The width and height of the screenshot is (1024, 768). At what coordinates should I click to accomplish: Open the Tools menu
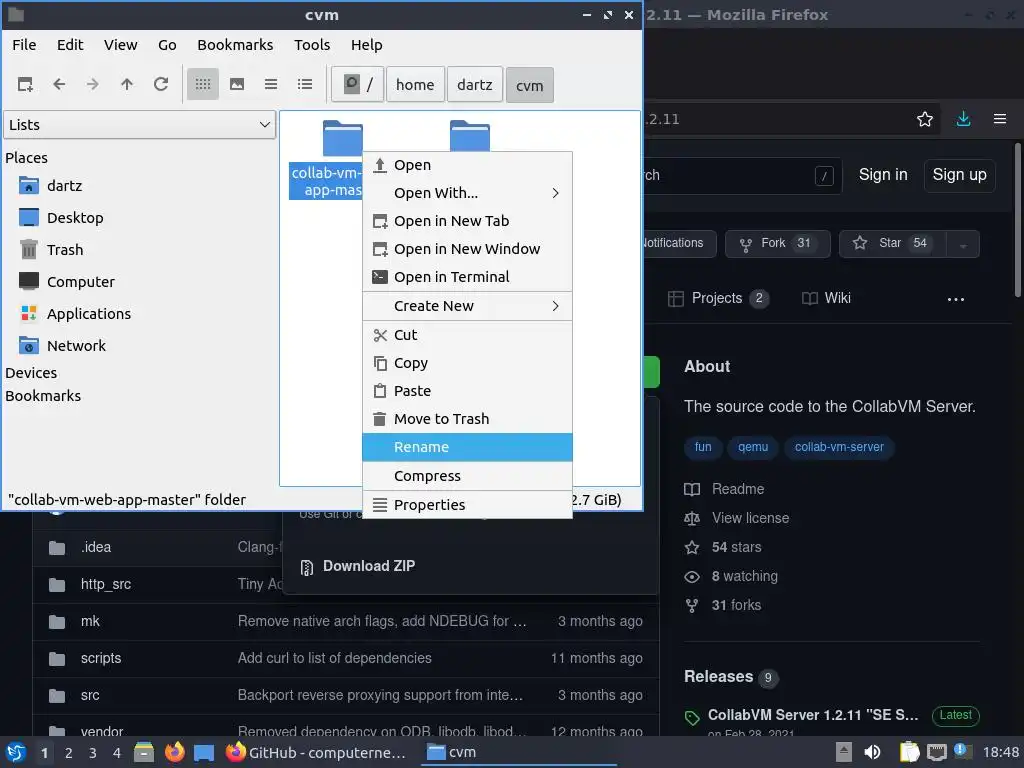[312, 44]
